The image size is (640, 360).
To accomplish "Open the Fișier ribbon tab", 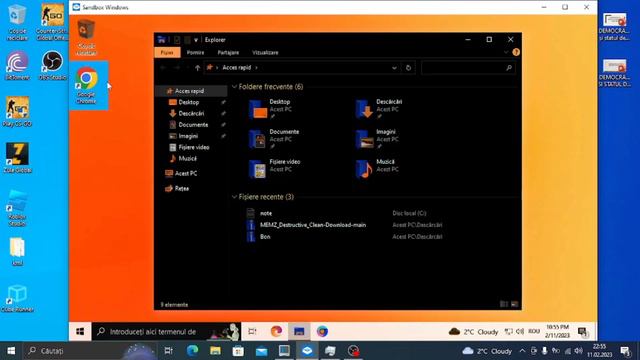I will pos(167,53).
